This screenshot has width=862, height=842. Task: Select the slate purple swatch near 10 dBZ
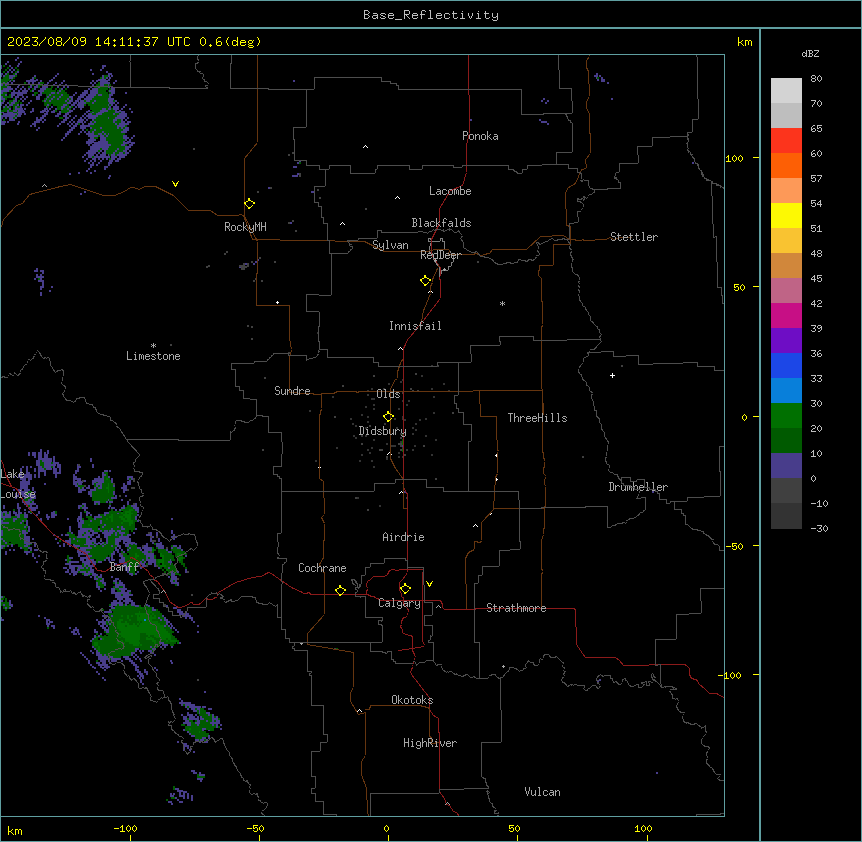coord(786,466)
